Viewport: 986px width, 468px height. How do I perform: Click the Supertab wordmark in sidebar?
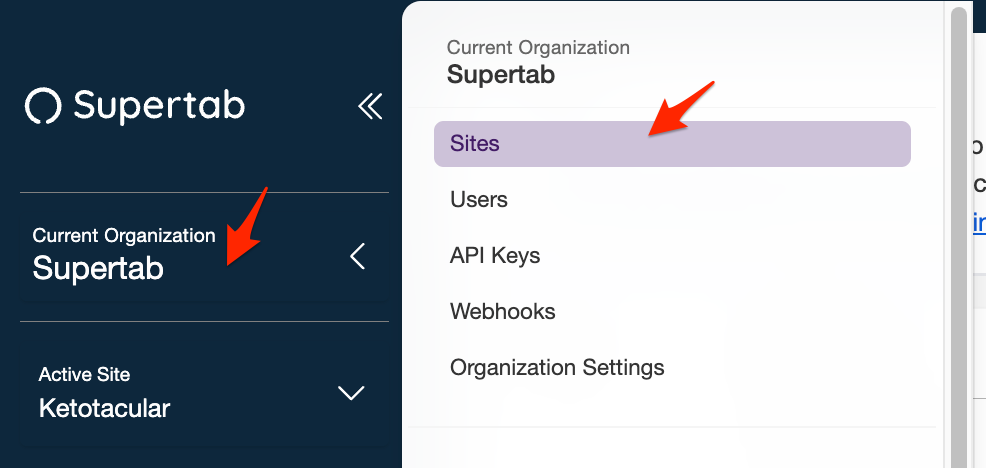point(159,106)
